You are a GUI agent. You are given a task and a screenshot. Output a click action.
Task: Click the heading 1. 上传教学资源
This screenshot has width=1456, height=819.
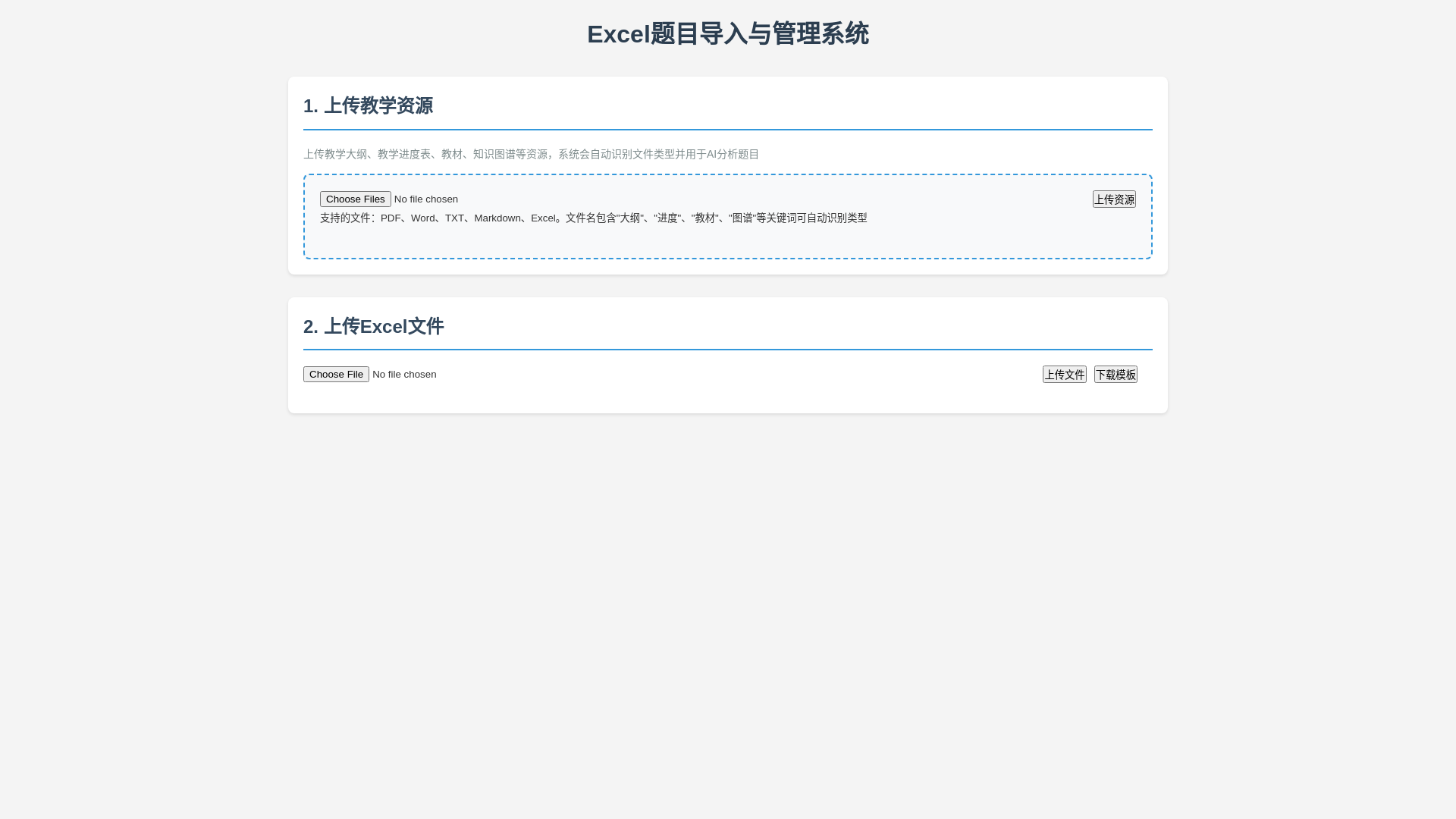[x=368, y=105]
